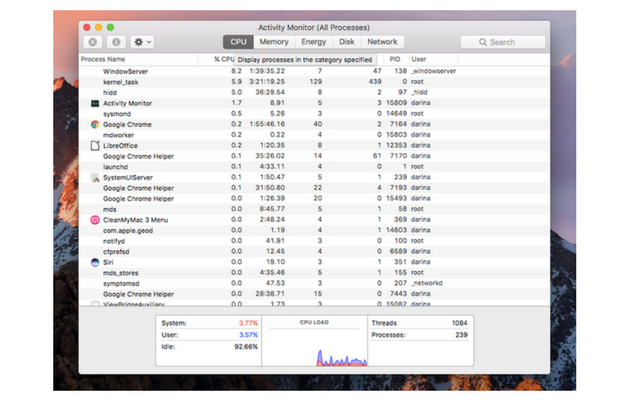Click the SystemUIServer process icon
The width and height of the screenshot is (630, 400).
(94, 177)
